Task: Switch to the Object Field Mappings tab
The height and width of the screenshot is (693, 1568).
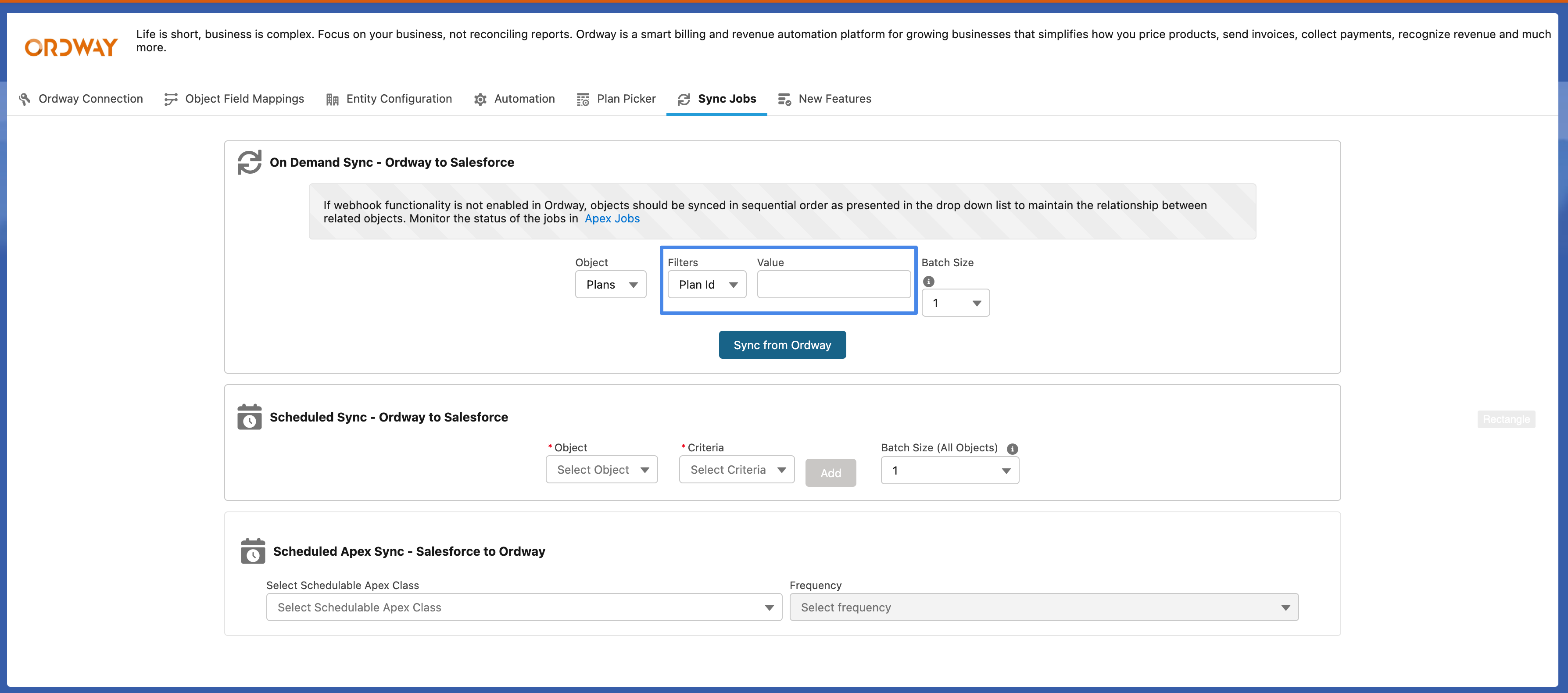Action: [x=234, y=99]
